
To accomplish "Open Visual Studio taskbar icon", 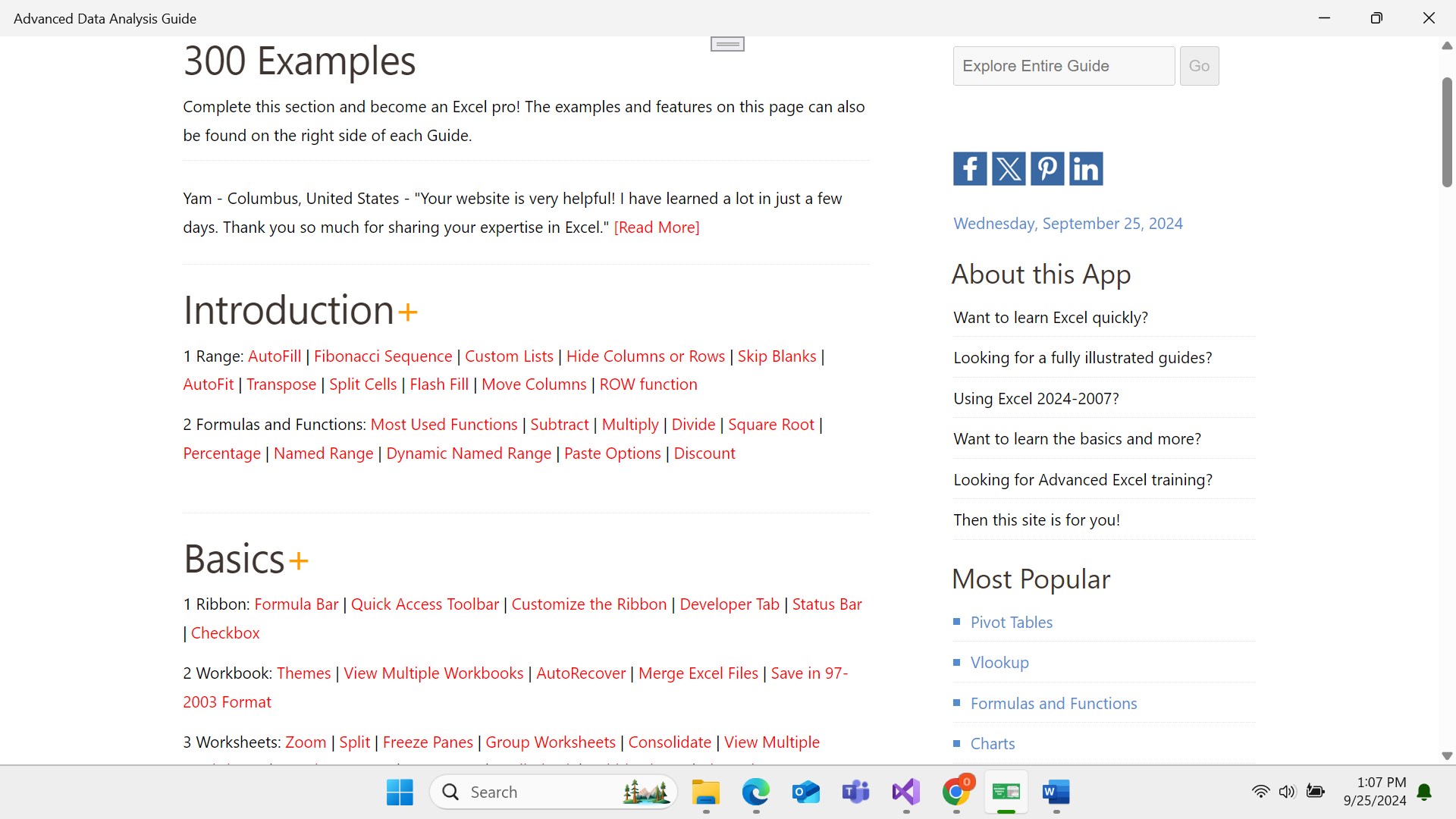I will (905, 792).
